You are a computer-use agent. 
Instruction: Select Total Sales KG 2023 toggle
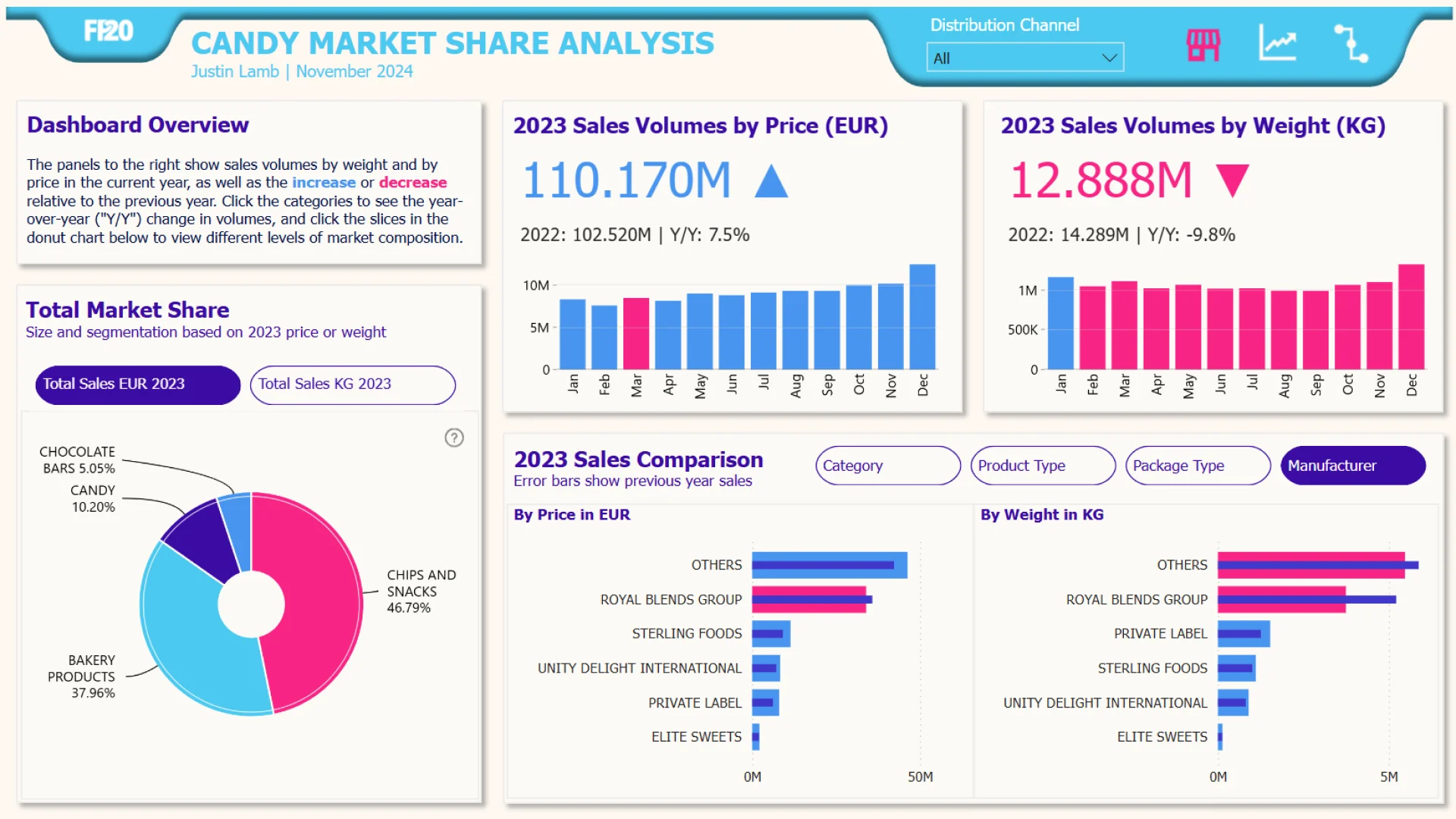click(353, 384)
